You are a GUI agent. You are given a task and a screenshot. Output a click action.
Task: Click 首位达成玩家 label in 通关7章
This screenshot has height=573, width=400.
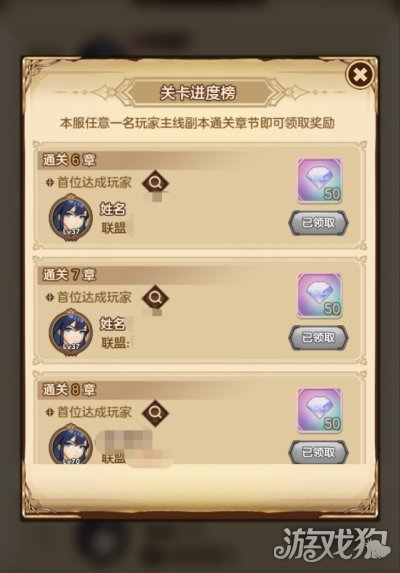[x=94, y=297]
